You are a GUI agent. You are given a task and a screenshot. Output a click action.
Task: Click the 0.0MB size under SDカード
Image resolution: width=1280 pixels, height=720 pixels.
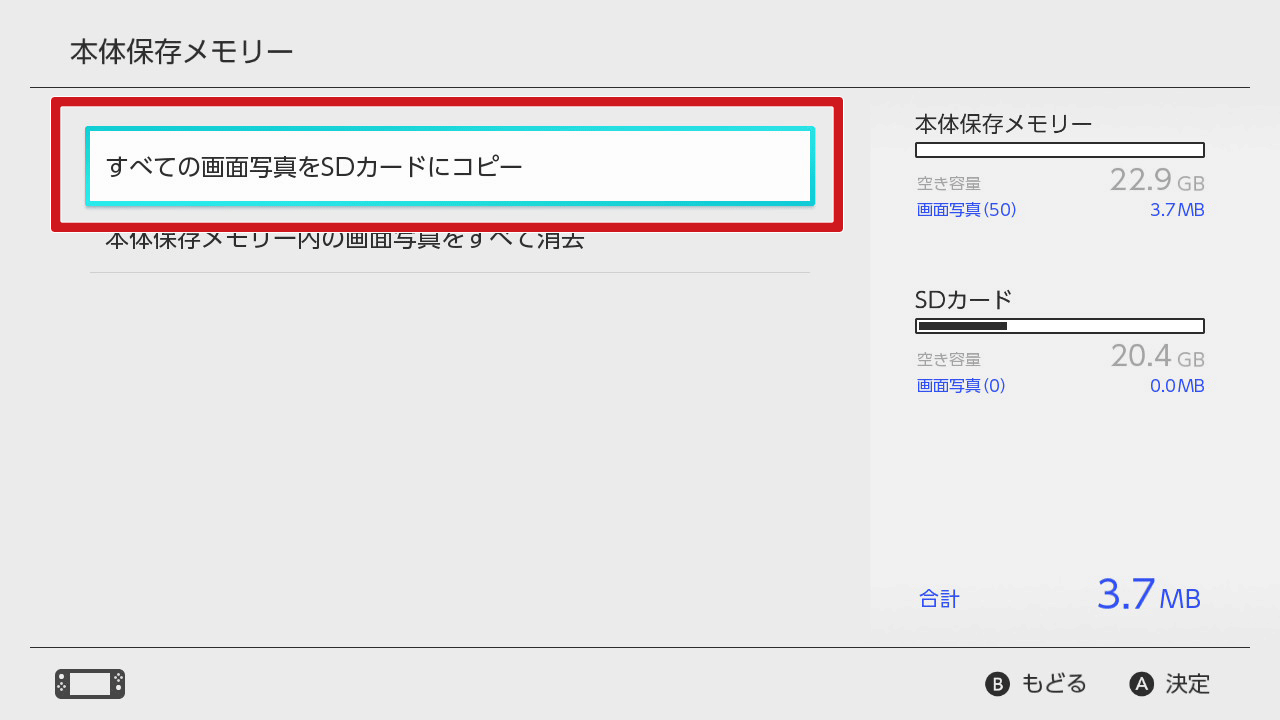[x=1177, y=386]
